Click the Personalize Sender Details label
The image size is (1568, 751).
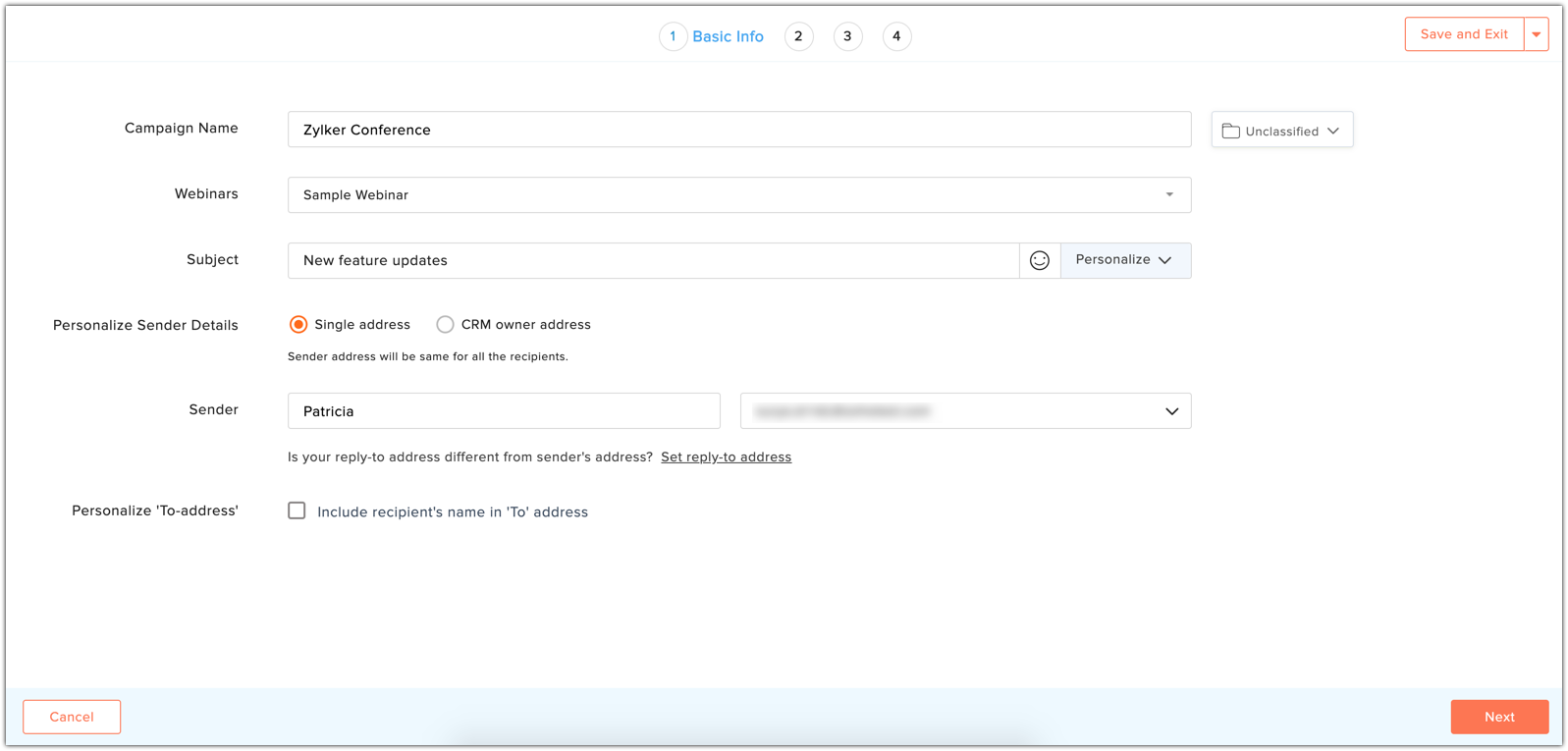pos(145,325)
